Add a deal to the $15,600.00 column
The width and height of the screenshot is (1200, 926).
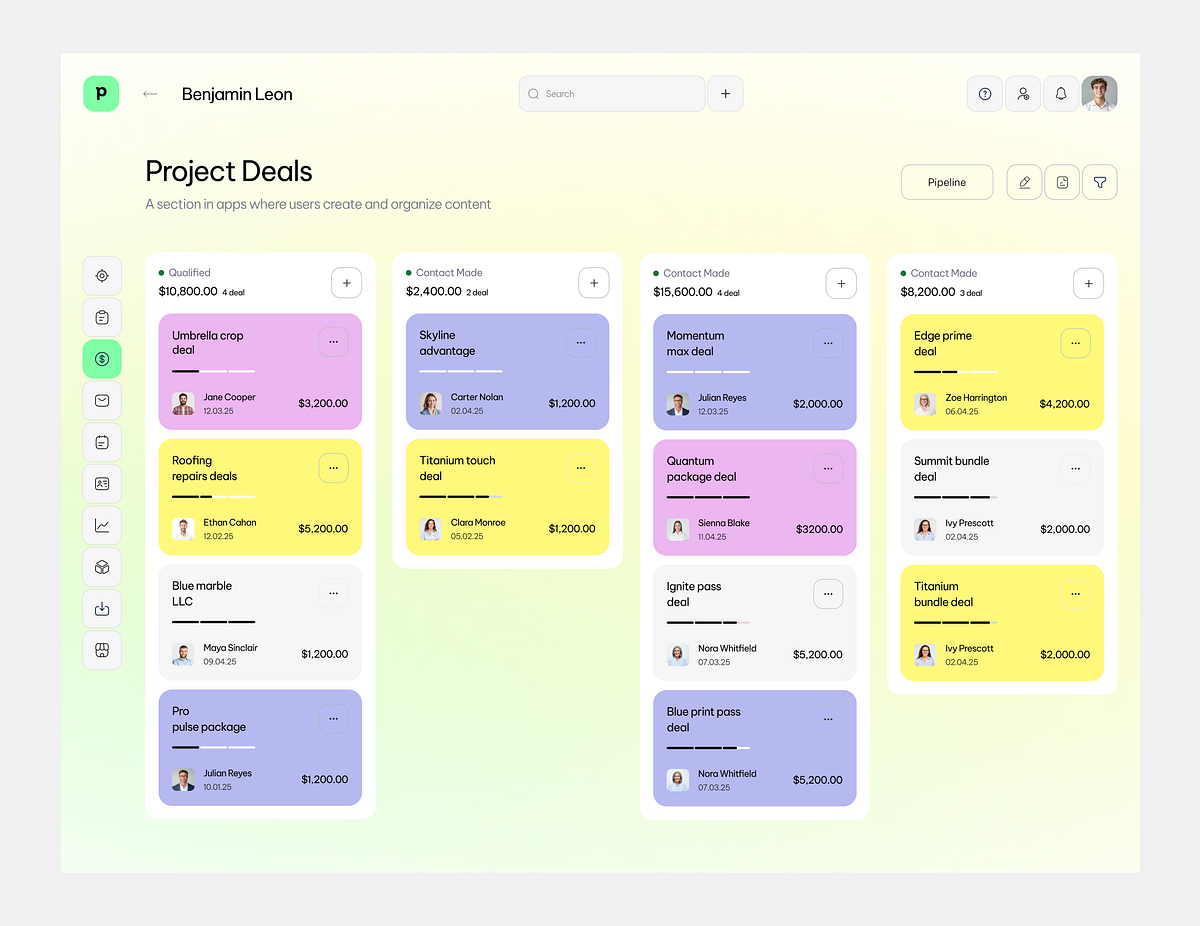pyautogui.click(x=841, y=283)
